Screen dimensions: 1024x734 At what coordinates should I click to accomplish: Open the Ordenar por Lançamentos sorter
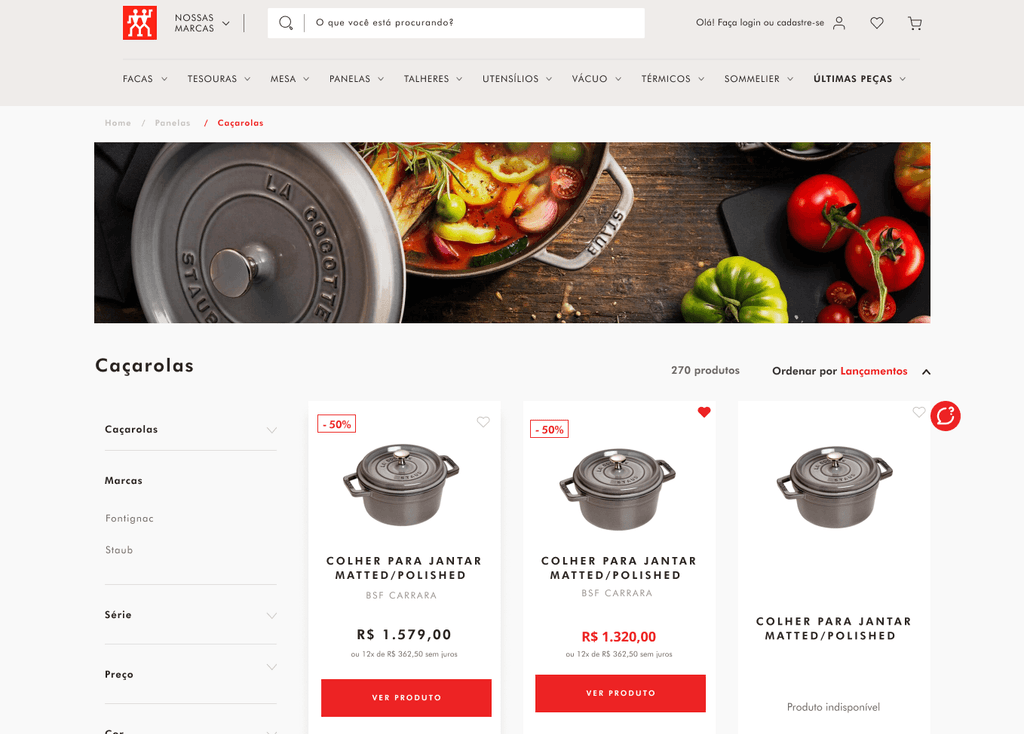(851, 371)
